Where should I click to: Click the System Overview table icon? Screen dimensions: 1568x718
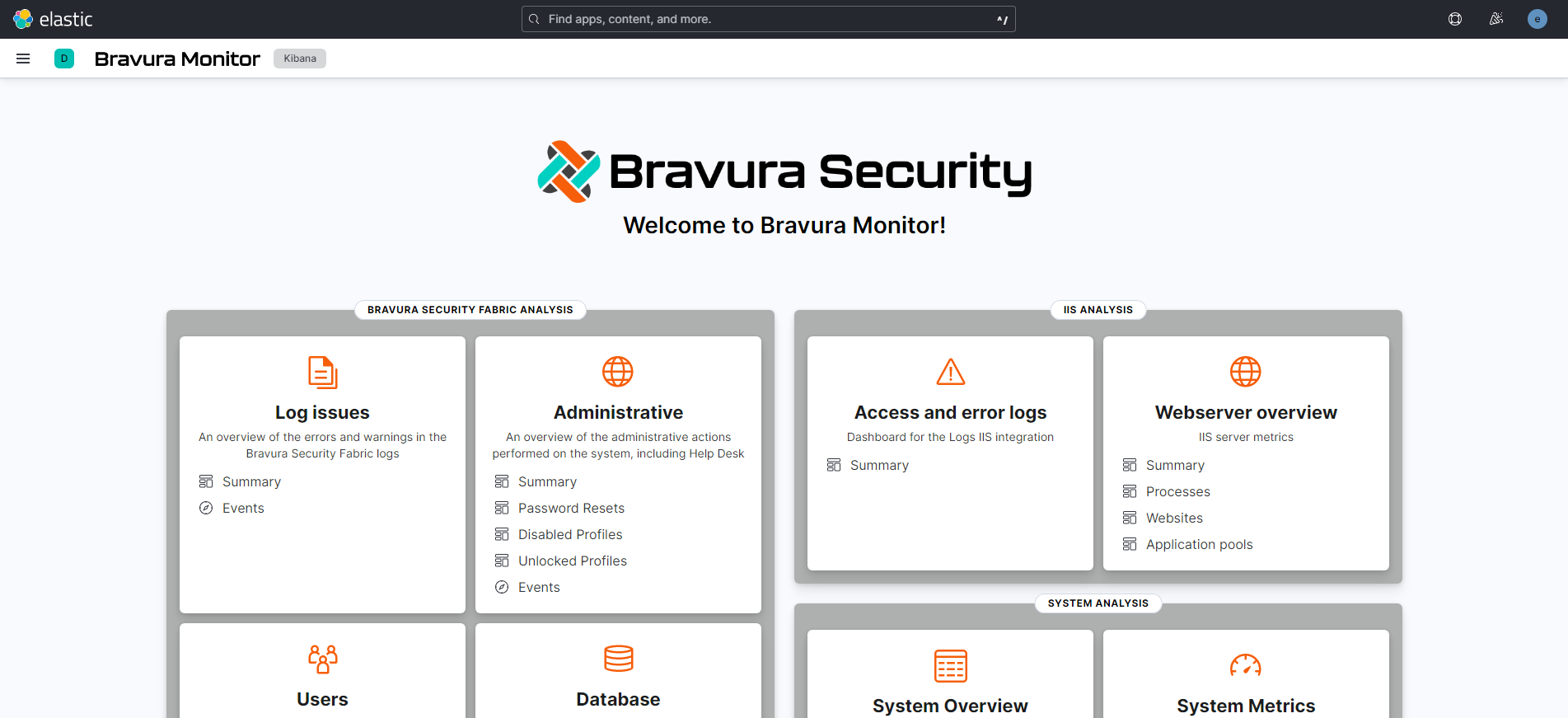click(951, 665)
